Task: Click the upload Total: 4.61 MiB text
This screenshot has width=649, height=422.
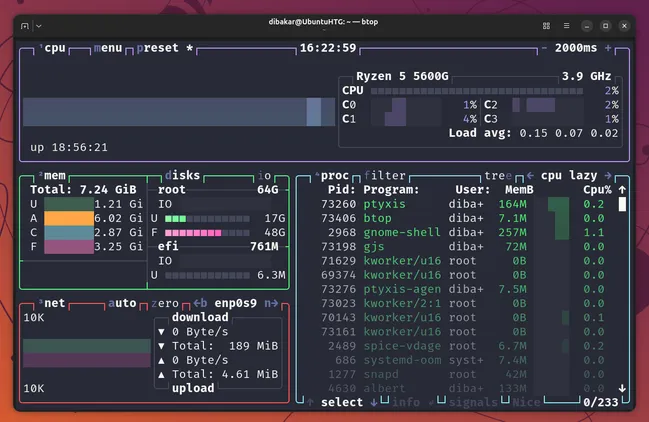Action: coord(225,374)
